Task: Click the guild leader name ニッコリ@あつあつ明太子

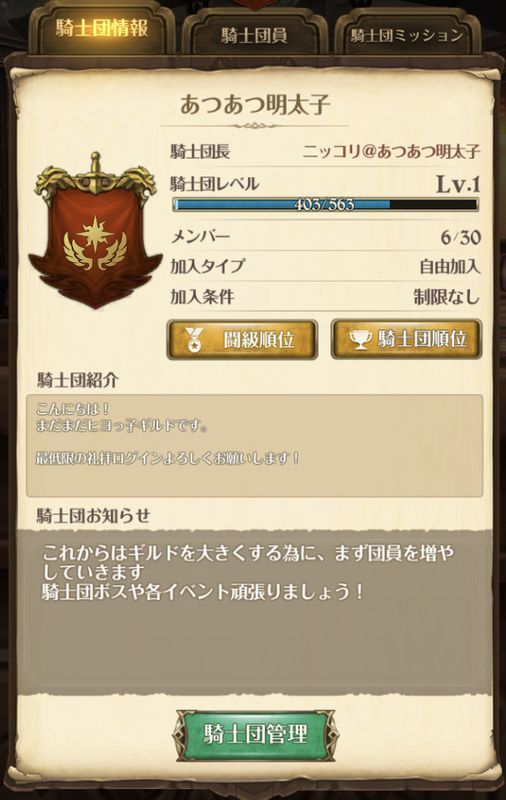Action: click(391, 152)
